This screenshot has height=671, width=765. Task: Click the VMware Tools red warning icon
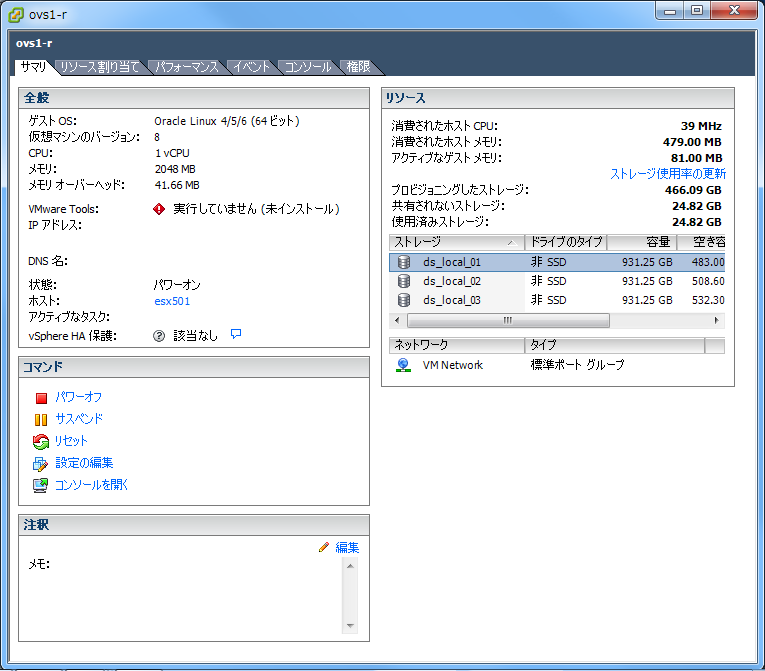pyautogui.click(x=159, y=209)
